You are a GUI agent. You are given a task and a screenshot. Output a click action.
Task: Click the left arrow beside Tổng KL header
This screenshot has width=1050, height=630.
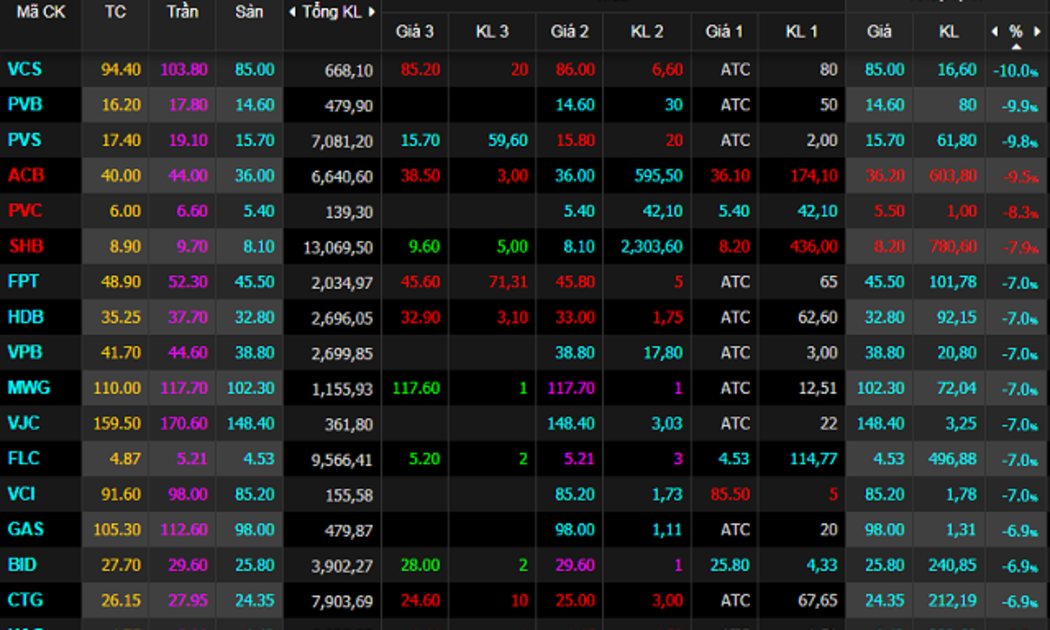click(x=292, y=12)
